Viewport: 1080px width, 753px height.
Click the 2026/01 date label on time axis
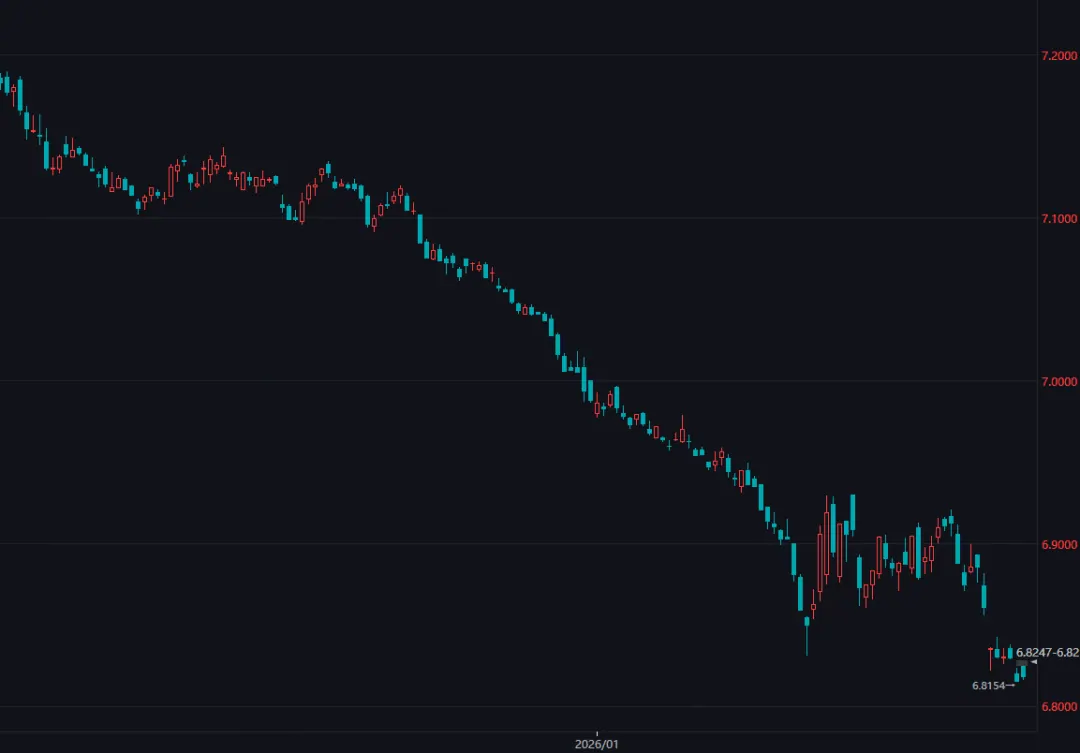[x=596, y=744]
